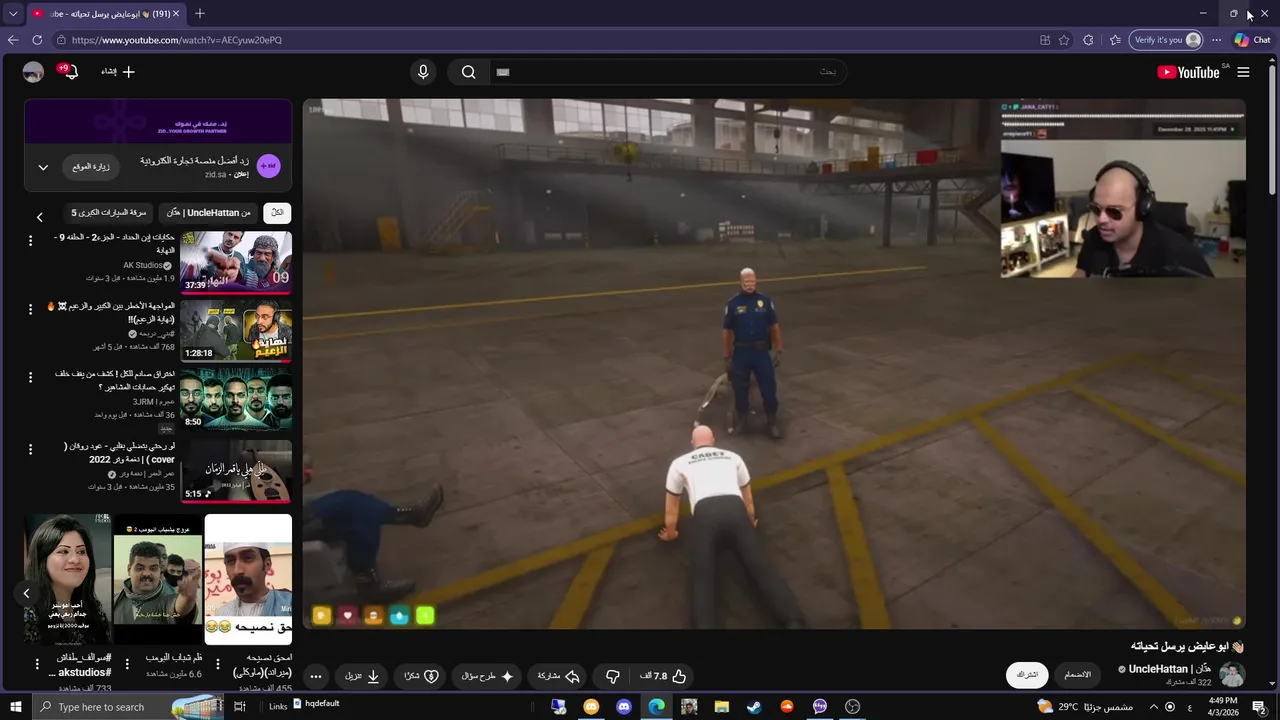1280x720 pixels.
Task: Click the Thanks heart-dollar button
Action: pyautogui.click(x=422, y=676)
